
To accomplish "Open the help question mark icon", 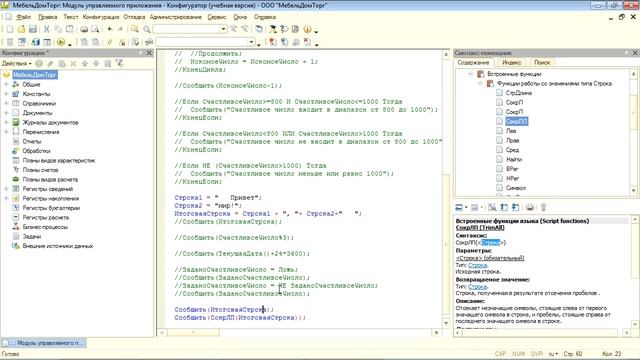I will point(284,29).
